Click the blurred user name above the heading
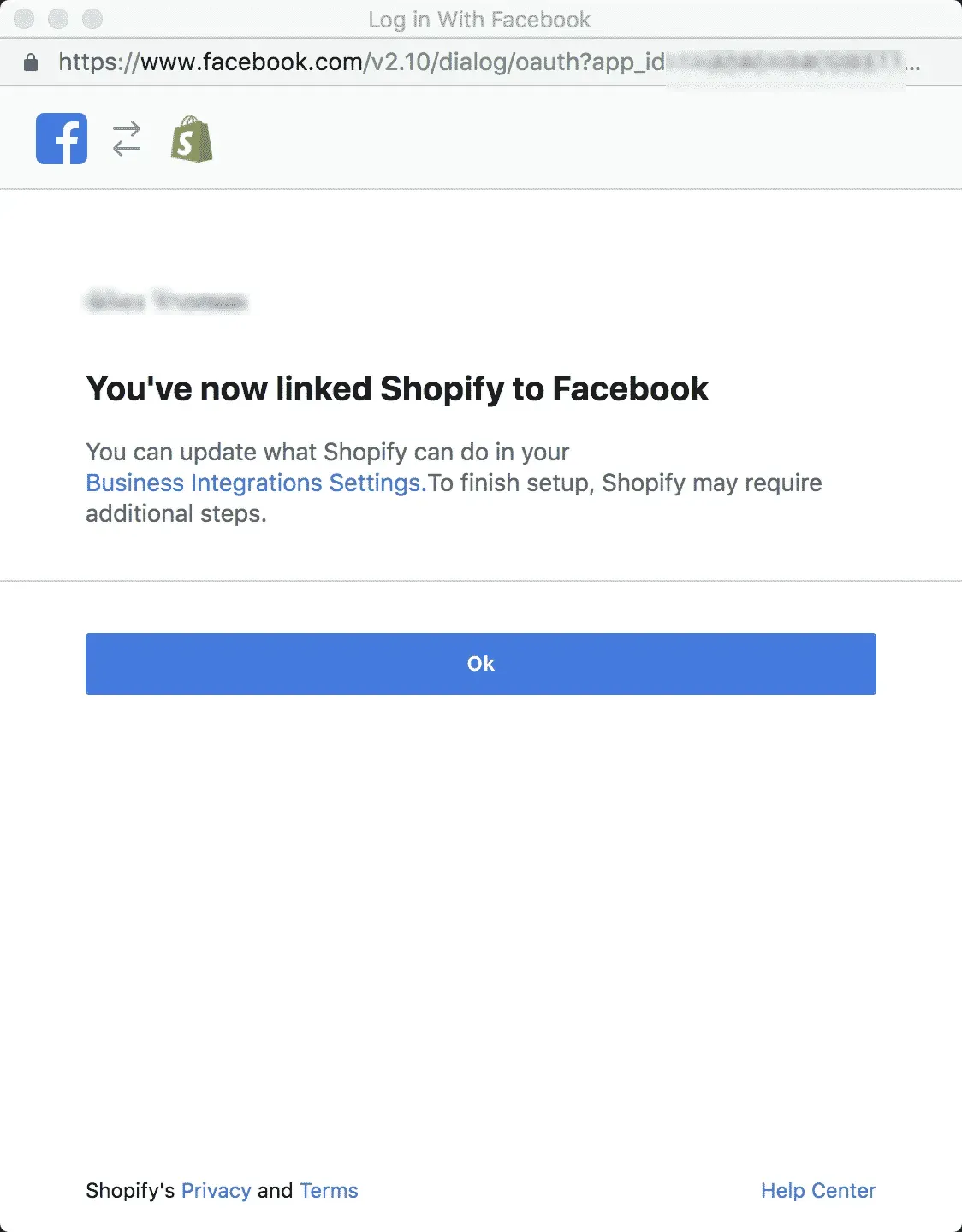 pos(167,303)
